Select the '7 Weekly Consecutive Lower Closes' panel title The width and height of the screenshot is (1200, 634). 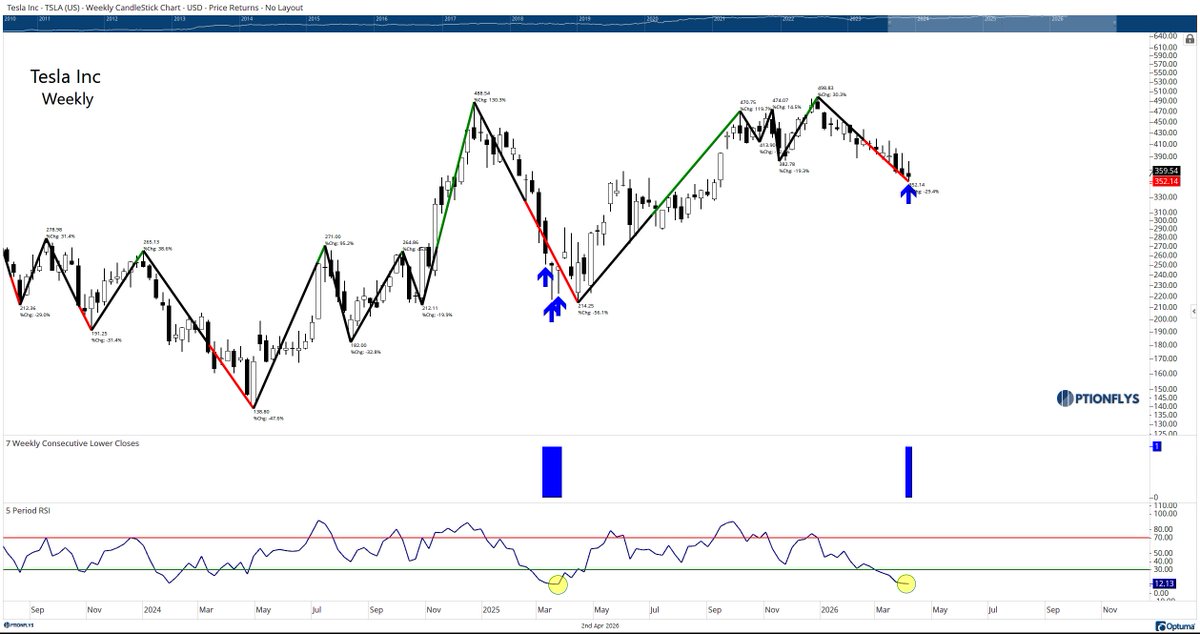point(73,441)
